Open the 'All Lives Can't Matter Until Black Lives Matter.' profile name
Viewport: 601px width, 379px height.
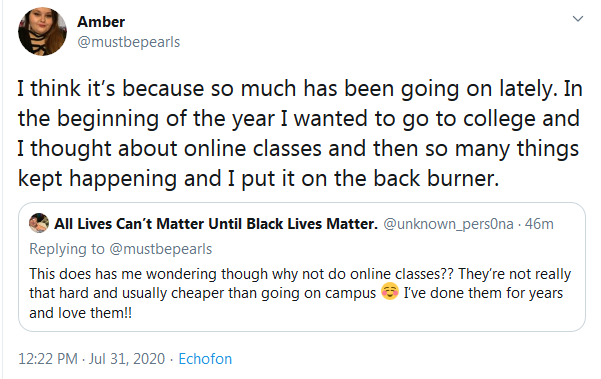(216, 223)
